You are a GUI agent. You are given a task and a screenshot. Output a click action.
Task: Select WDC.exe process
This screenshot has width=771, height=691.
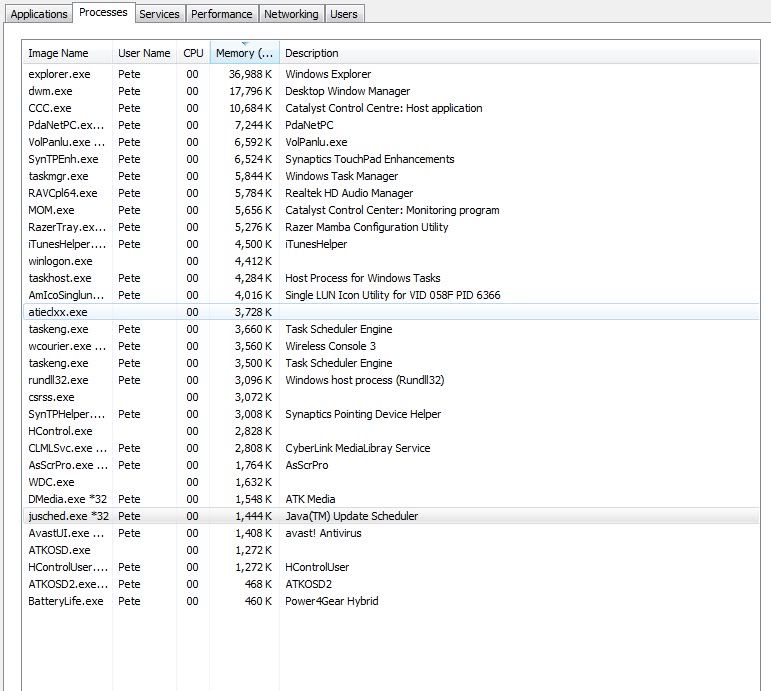391,482
